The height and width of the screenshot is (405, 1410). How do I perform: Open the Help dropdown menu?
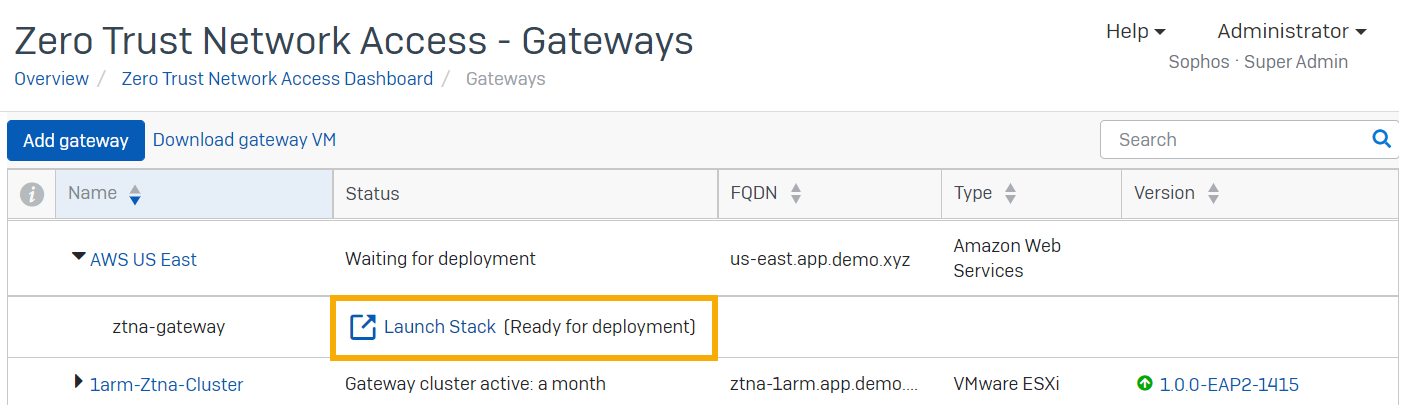click(1135, 31)
